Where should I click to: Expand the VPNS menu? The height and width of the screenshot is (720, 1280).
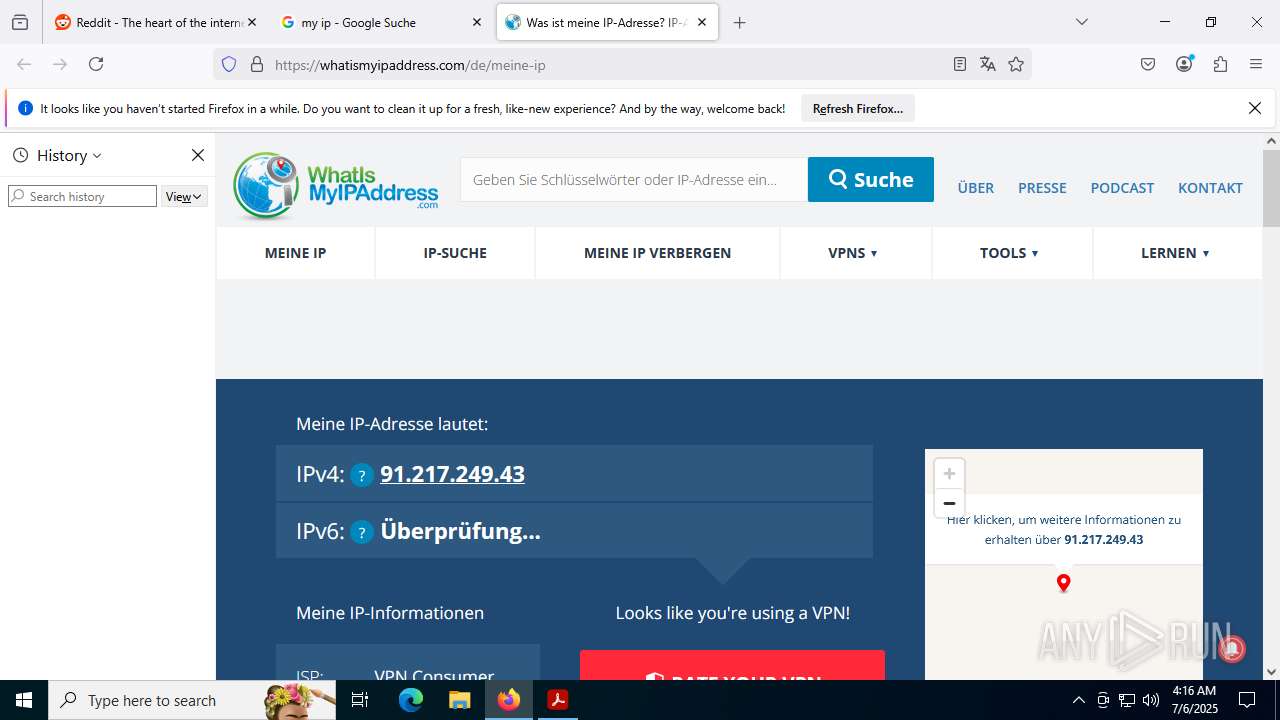(853, 253)
